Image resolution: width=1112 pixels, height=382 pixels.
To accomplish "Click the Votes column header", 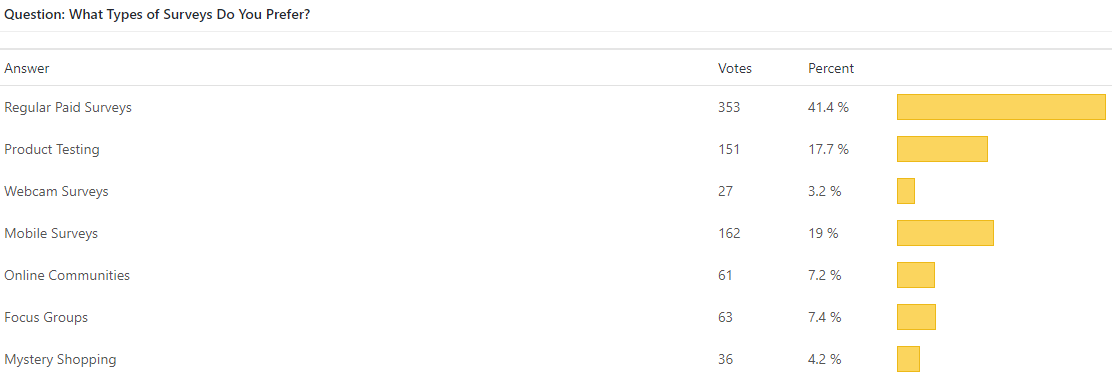I will click(x=735, y=69).
